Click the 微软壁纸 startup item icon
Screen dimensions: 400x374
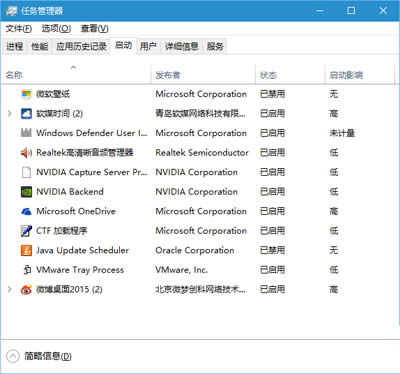click(x=26, y=94)
